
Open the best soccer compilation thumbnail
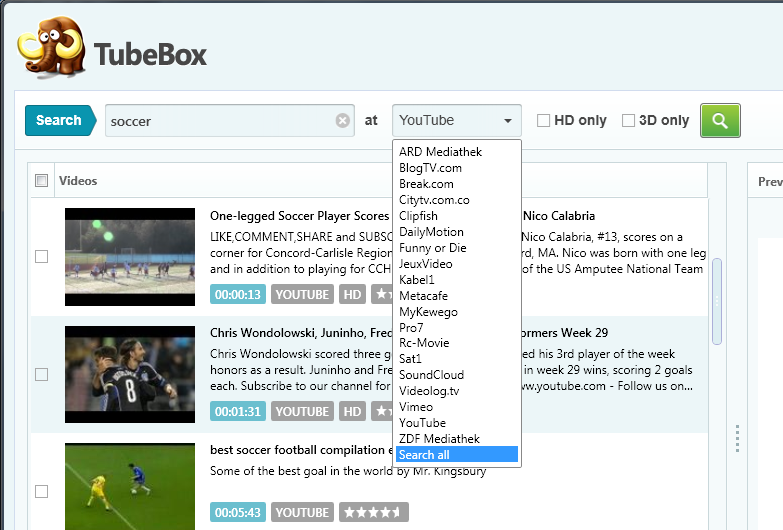(x=130, y=485)
